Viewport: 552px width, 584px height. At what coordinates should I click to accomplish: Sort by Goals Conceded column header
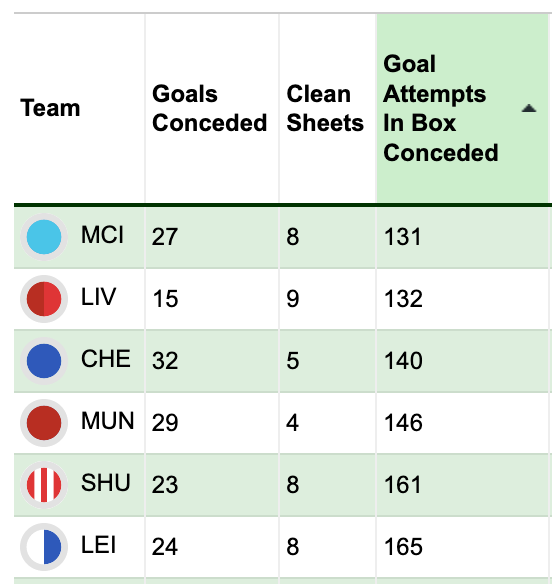click(210, 108)
